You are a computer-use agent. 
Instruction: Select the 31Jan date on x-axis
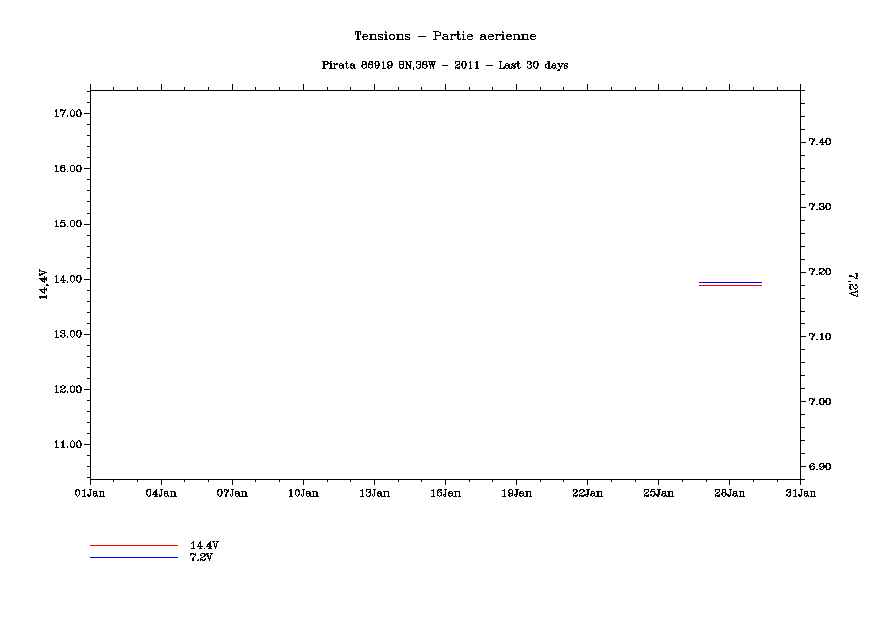pyautogui.click(x=800, y=492)
